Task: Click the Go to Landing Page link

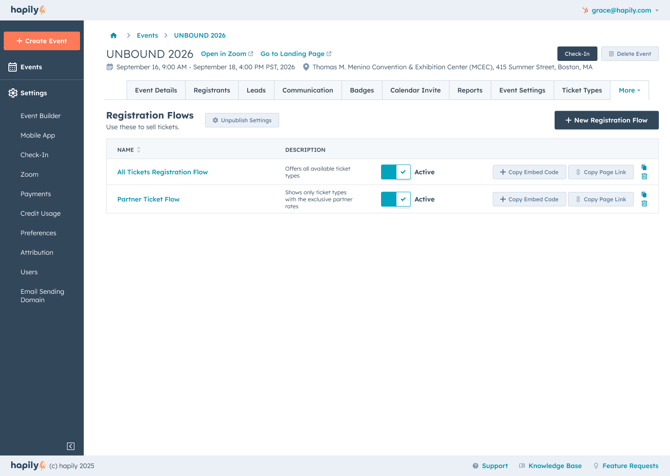Action: click(x=296, y=54)
